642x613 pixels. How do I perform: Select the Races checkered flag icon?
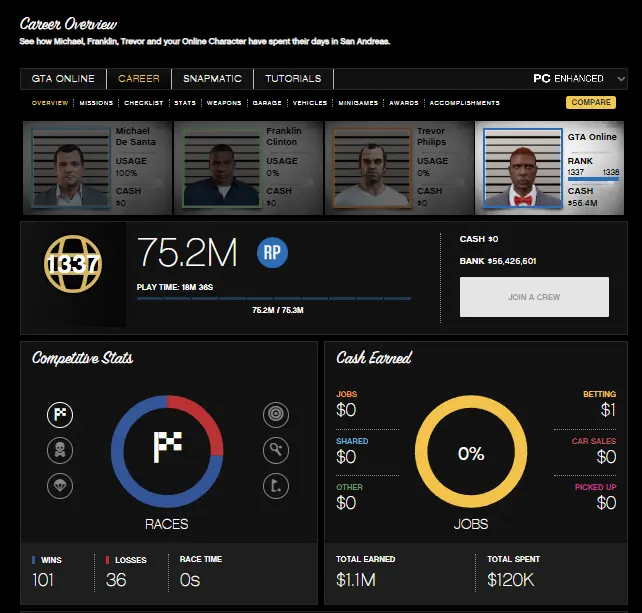[60, 414]
